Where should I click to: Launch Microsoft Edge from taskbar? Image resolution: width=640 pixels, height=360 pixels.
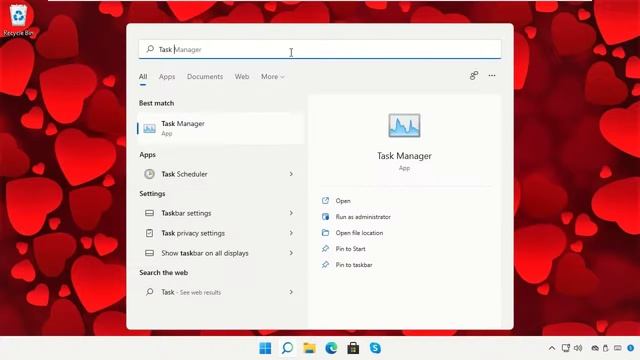pyautogui.click(x=331, y=348)
